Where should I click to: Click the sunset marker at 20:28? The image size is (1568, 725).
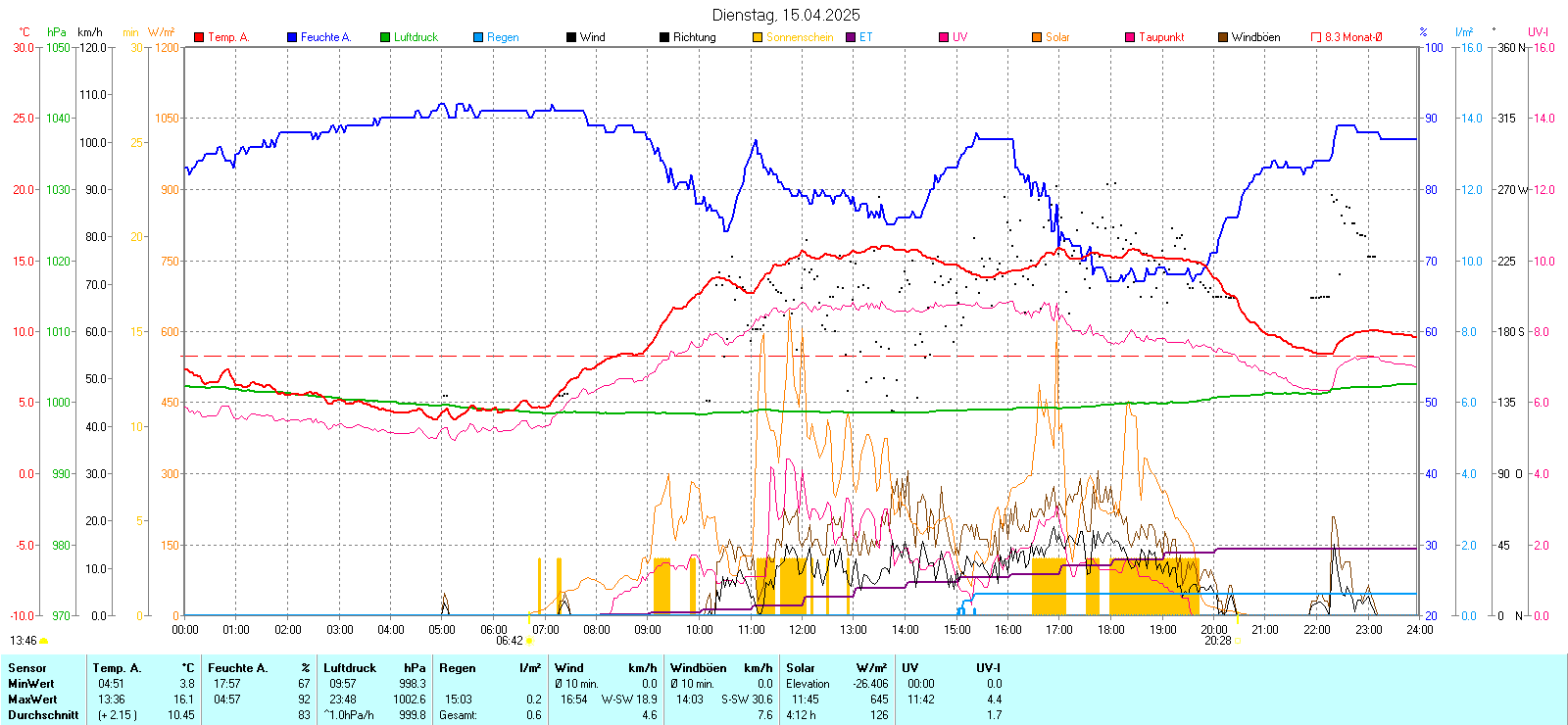(x=1237, y=641)
